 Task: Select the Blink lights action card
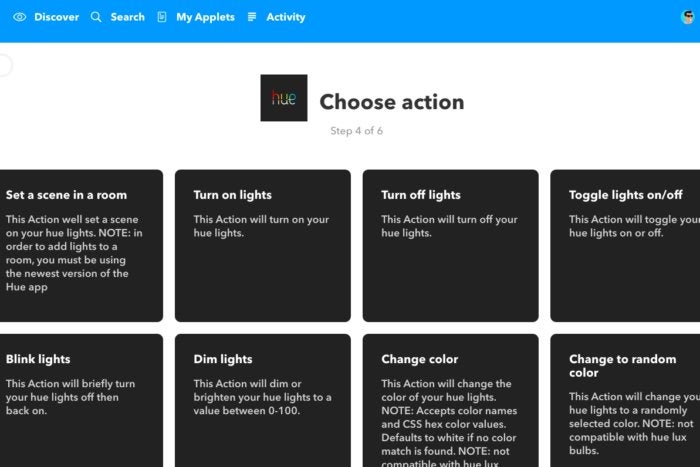[81, 400]
